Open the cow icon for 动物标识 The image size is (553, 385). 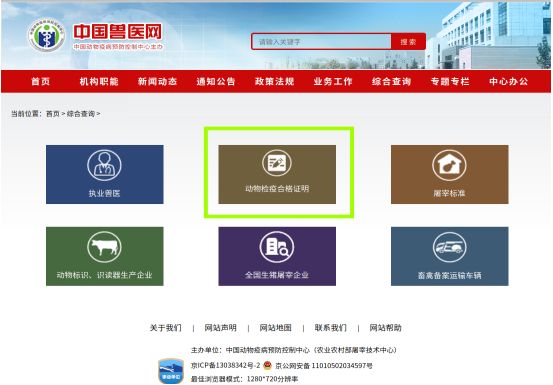point(104,247)
